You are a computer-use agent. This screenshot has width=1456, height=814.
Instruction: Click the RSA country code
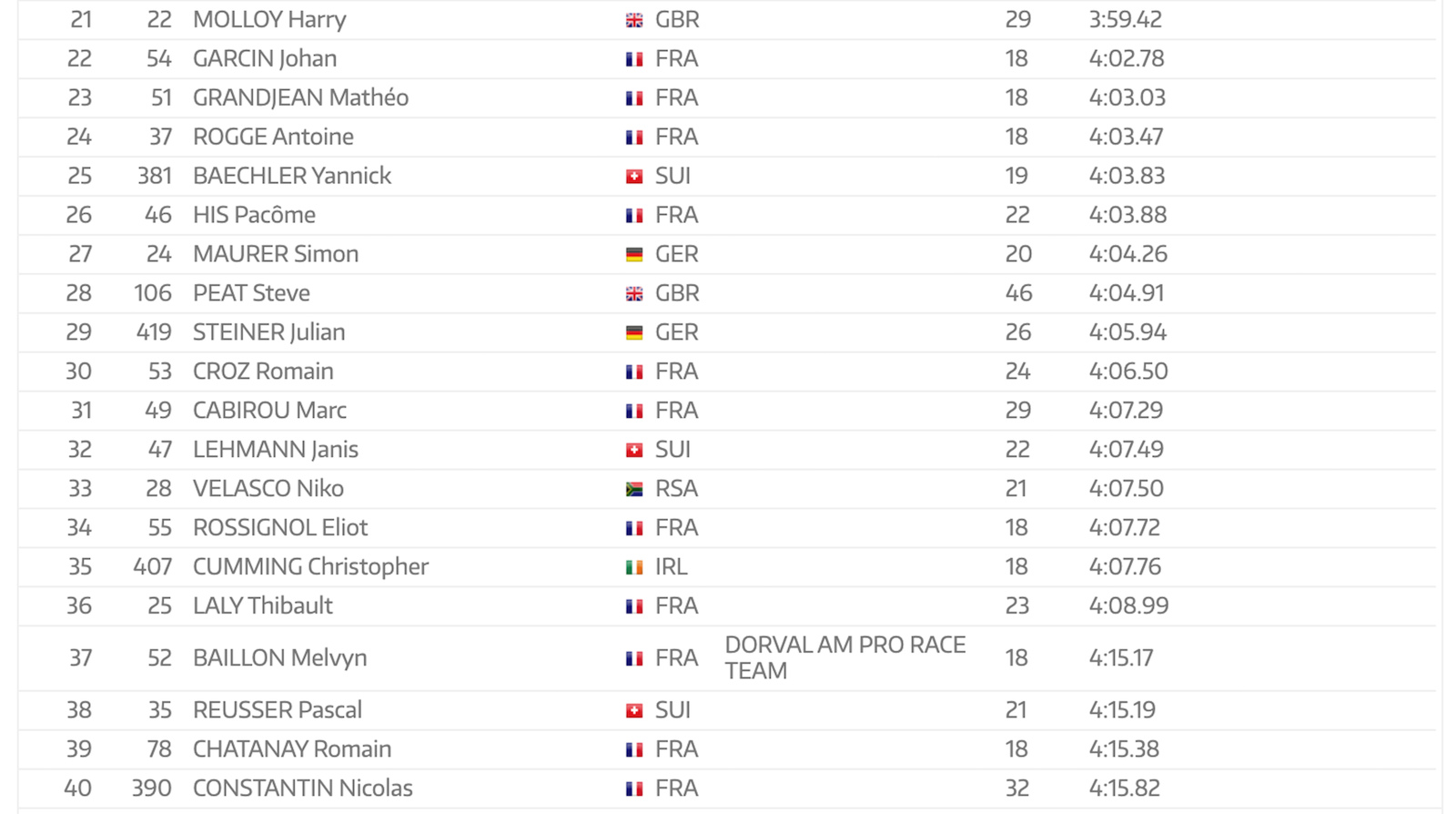pos(676,489)
